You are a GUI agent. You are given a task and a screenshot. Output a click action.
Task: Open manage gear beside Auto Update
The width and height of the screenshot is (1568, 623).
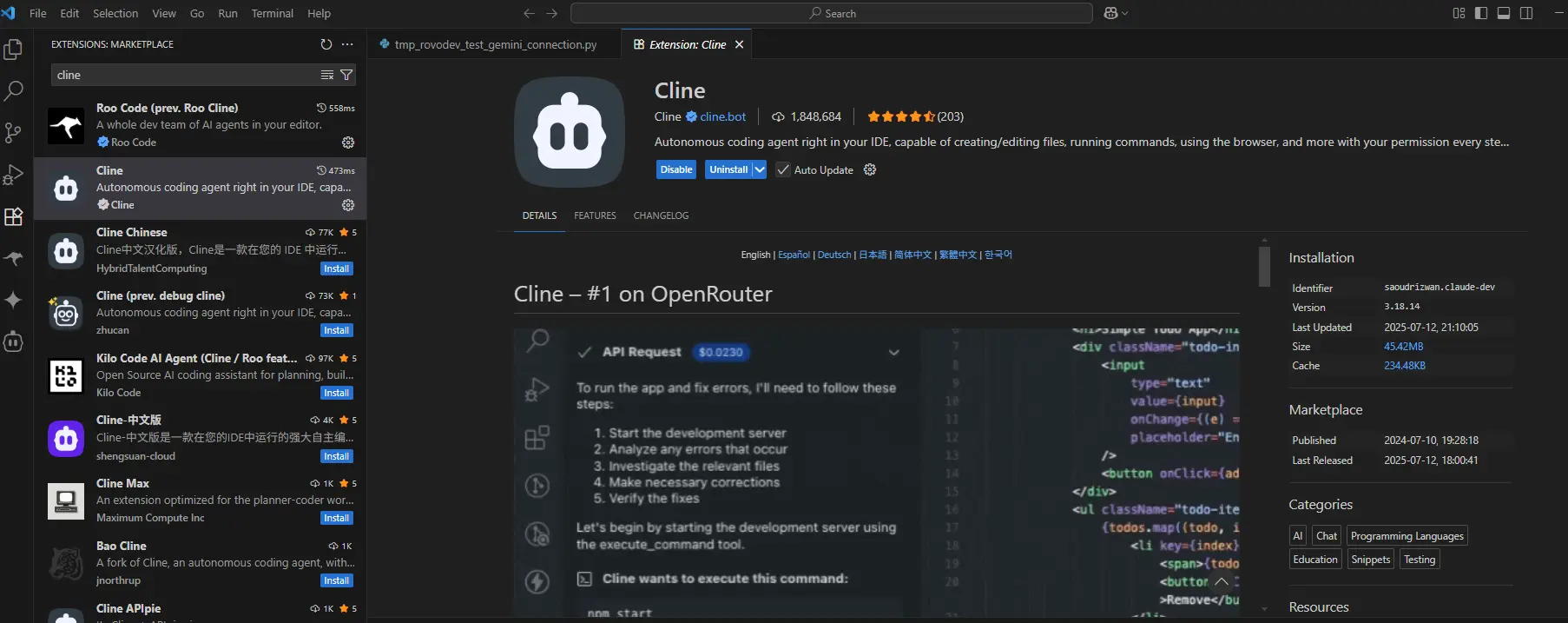(870, 170)
